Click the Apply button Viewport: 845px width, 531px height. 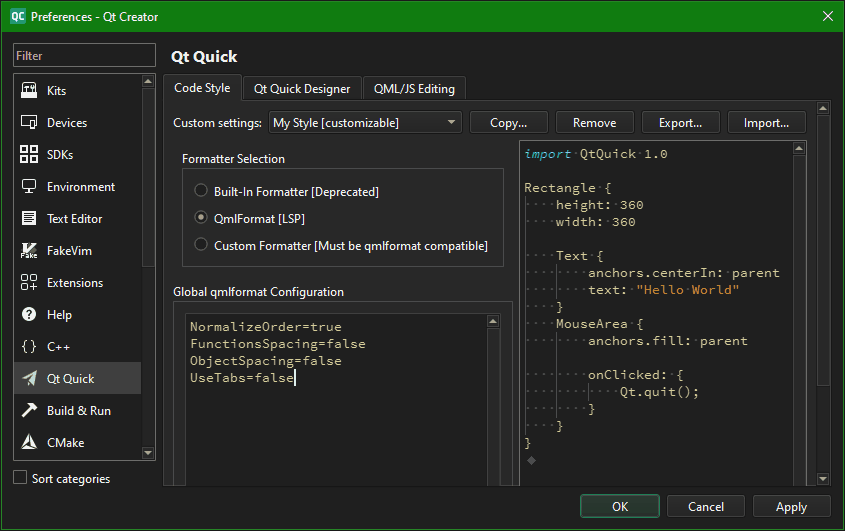(x=792, y=506)
